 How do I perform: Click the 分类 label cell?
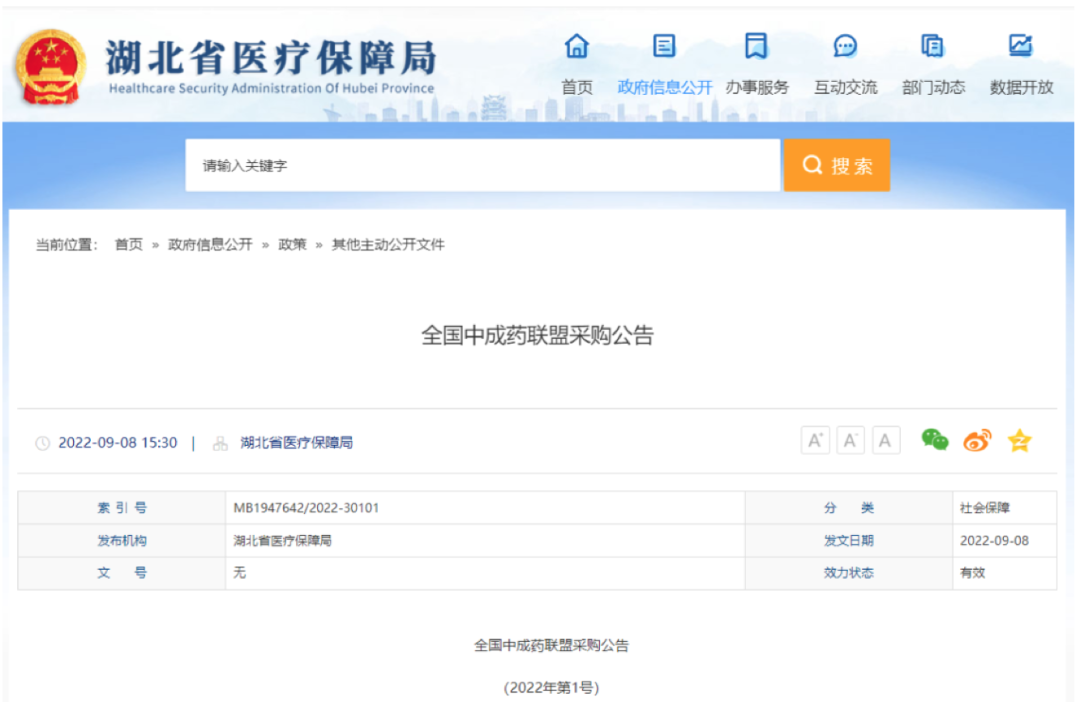click(x=849, y=508)
